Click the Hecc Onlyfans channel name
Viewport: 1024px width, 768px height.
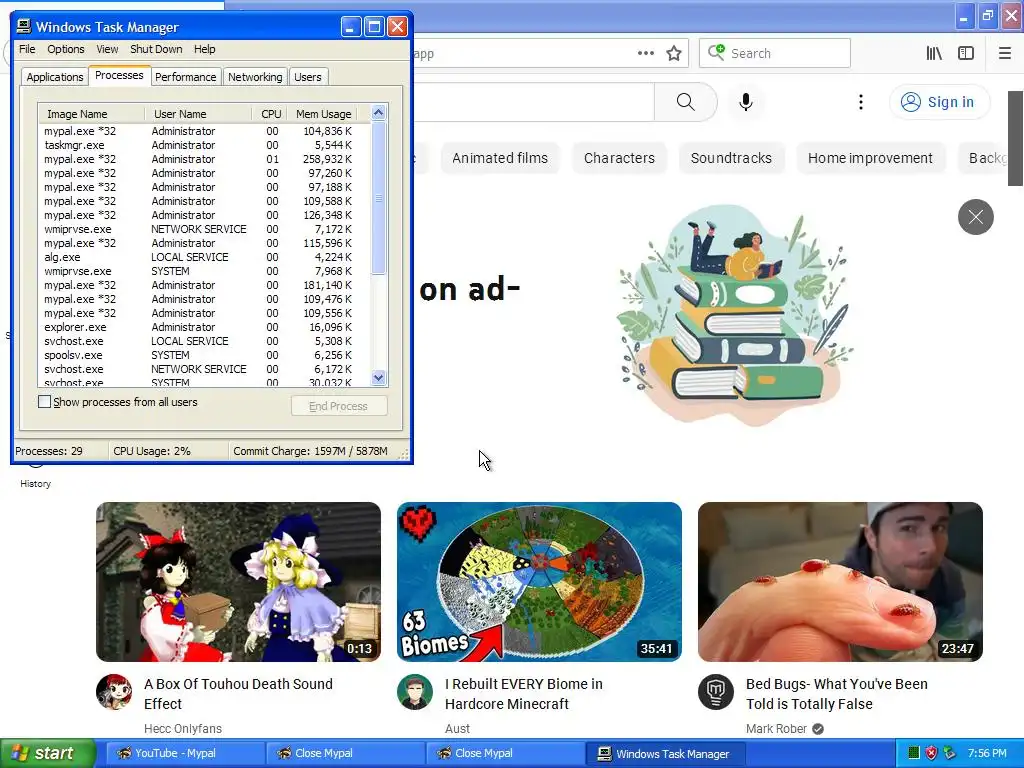coord(183,728)
